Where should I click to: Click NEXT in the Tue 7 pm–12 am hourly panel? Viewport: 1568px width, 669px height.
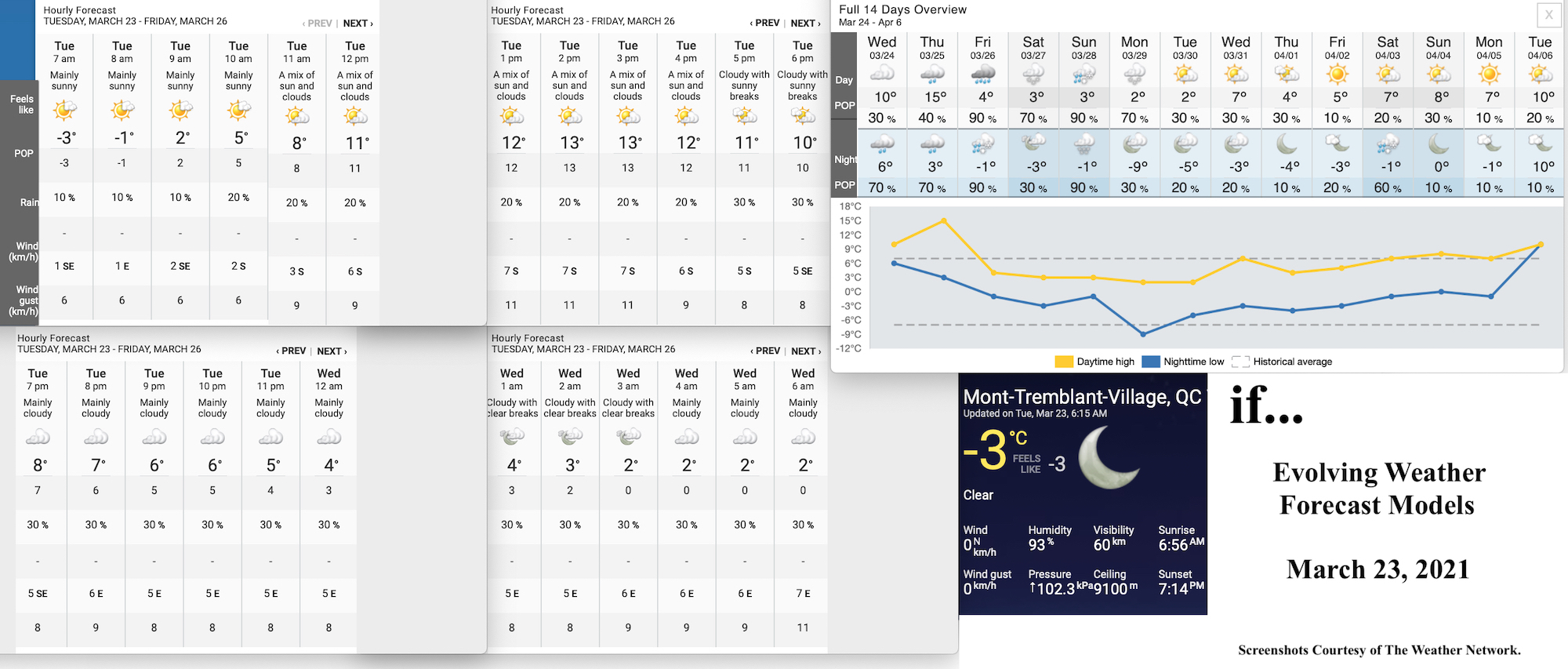point(332,351)
